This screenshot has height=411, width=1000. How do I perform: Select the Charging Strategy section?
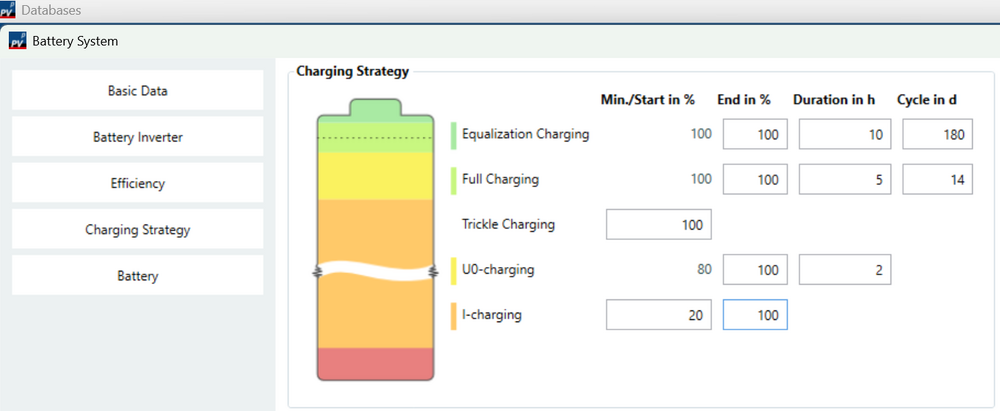(138, 229)
